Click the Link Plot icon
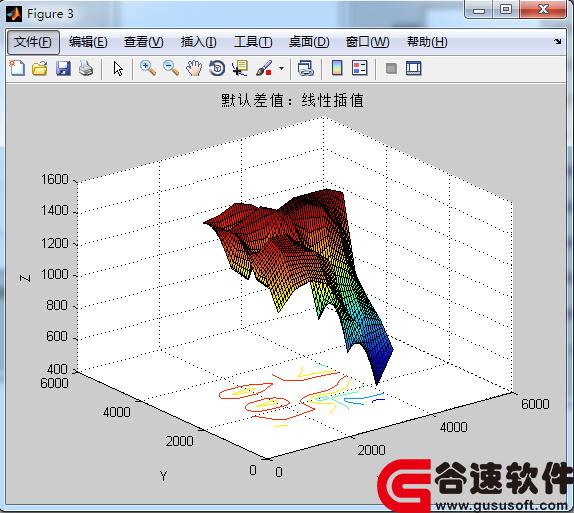Viewport: 574px width, 513px height. point(306,68)
